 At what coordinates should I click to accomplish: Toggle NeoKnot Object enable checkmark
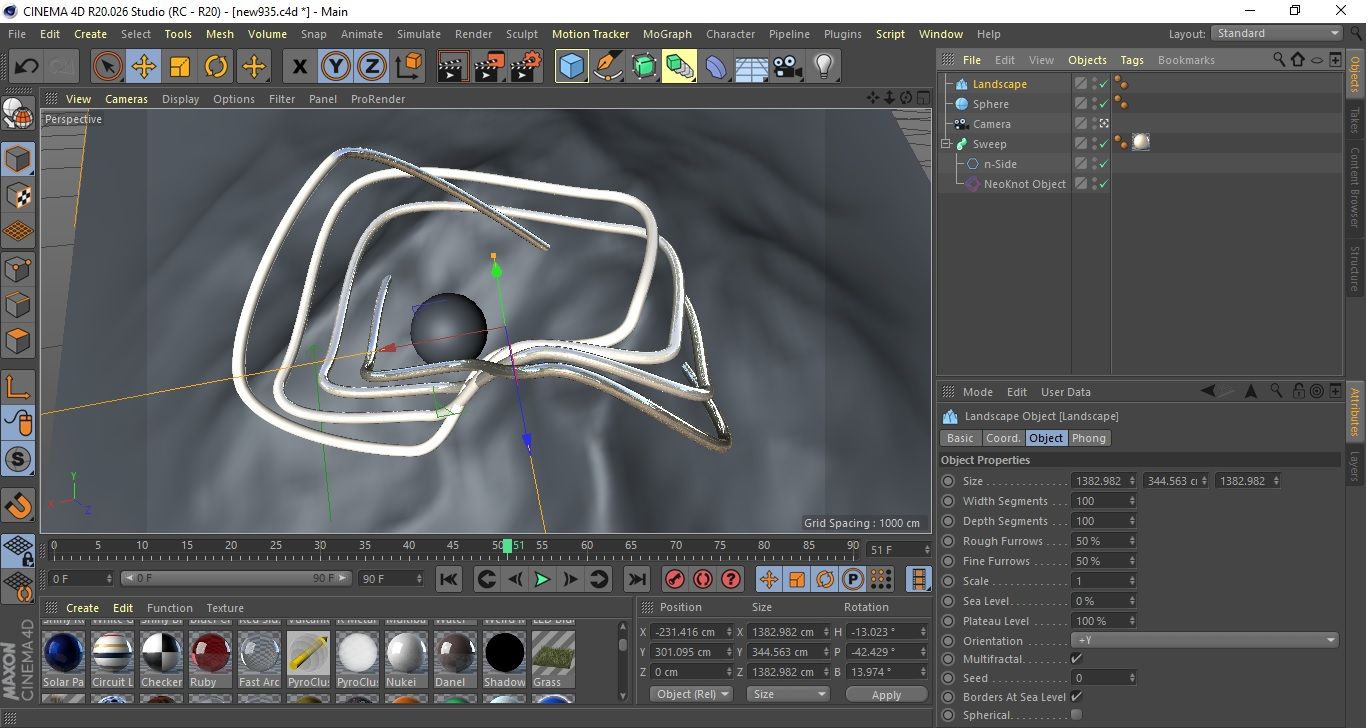(x=1103, y=184)
